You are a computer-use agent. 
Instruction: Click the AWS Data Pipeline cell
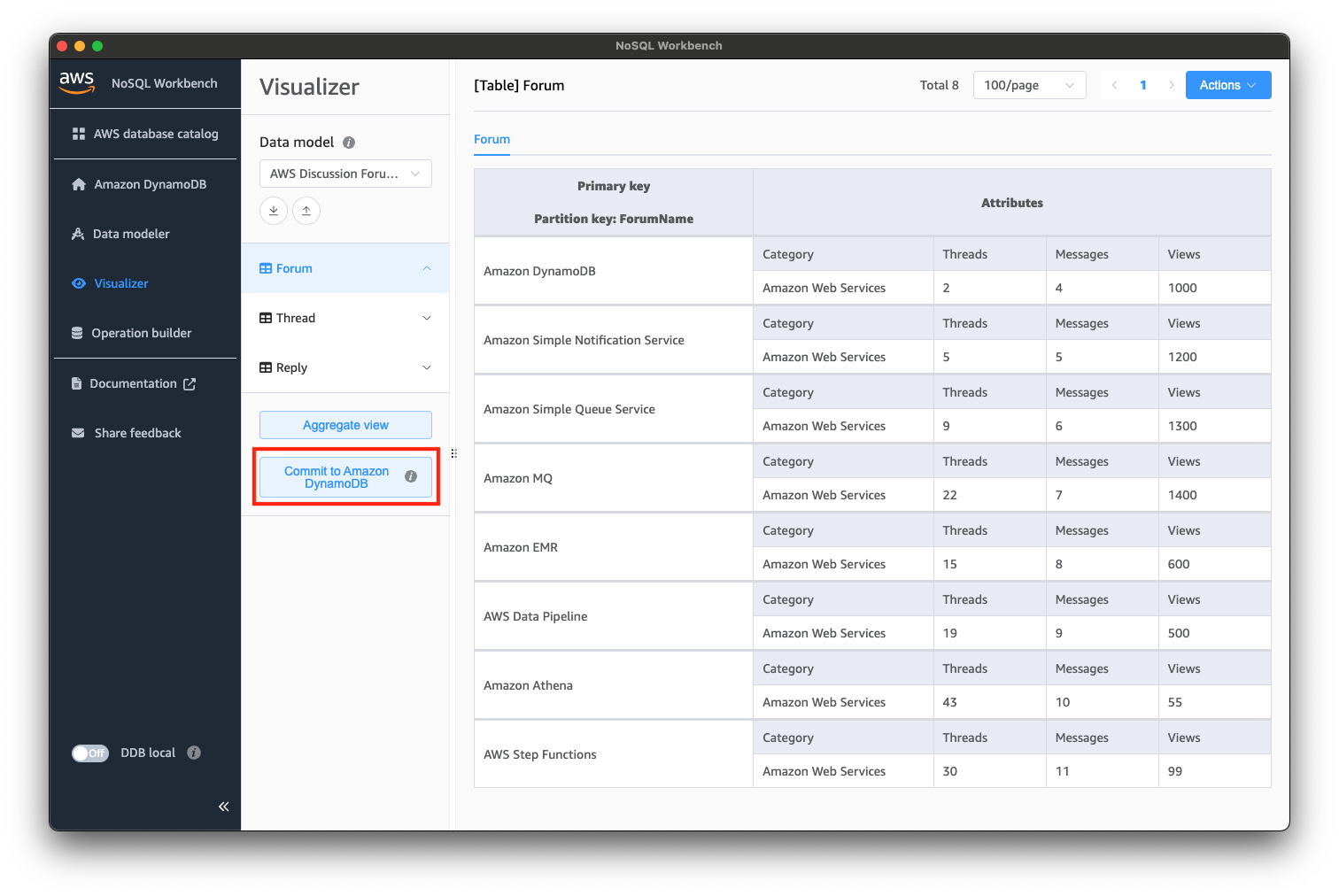[614, 616]
